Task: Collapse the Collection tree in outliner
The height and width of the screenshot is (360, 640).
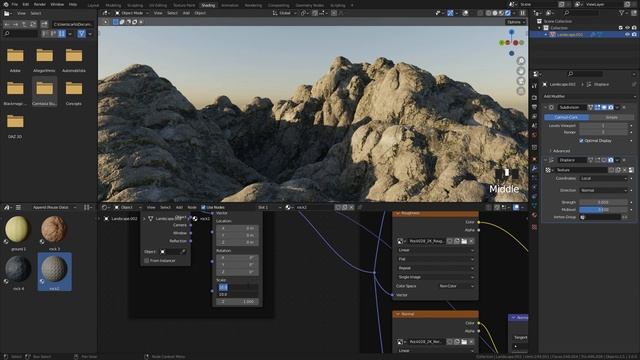Action: coord(539,28)
